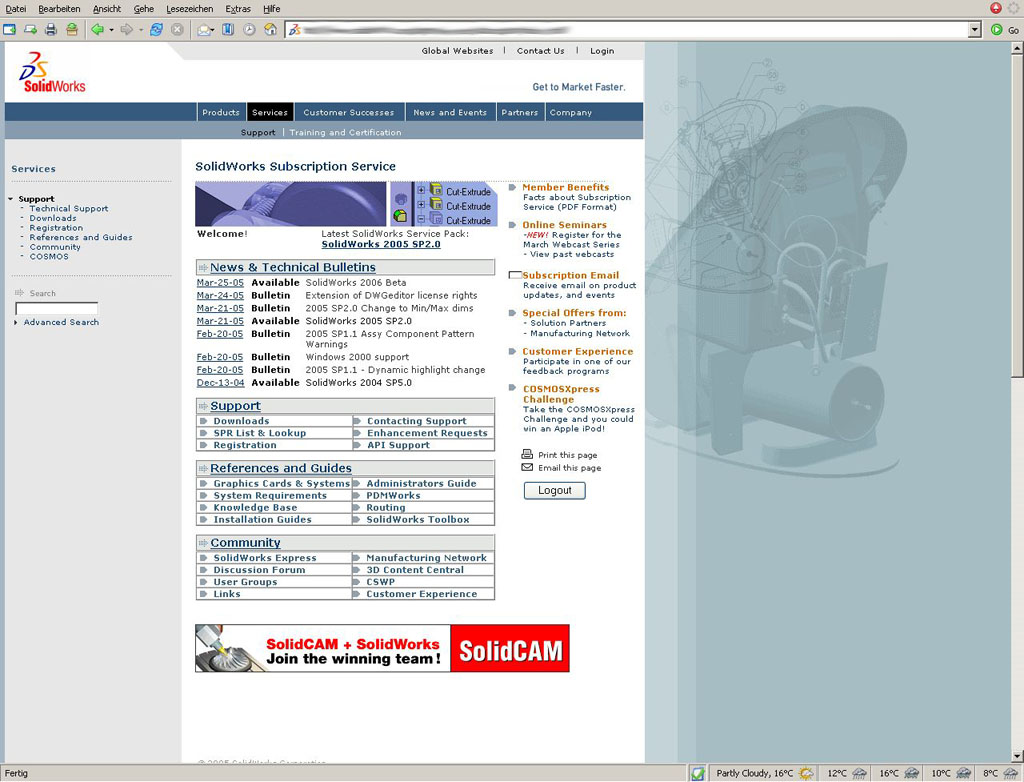Click the Logout button
This screenshot has width=1024, height=782.
tap(554, 491)
